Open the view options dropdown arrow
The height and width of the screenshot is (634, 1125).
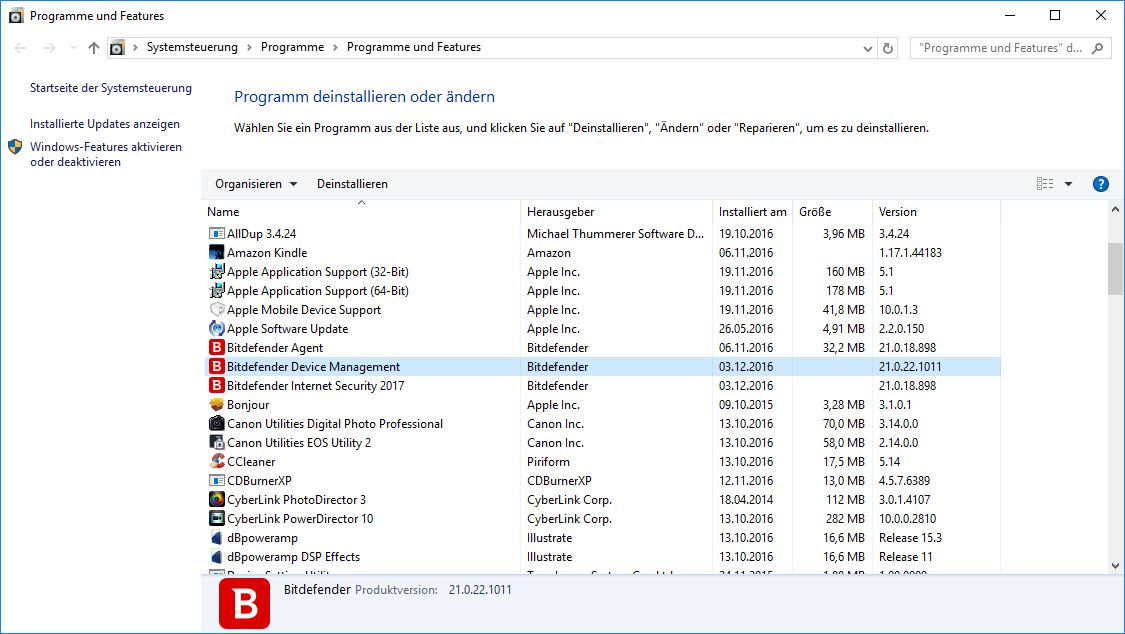[1068, 184]
